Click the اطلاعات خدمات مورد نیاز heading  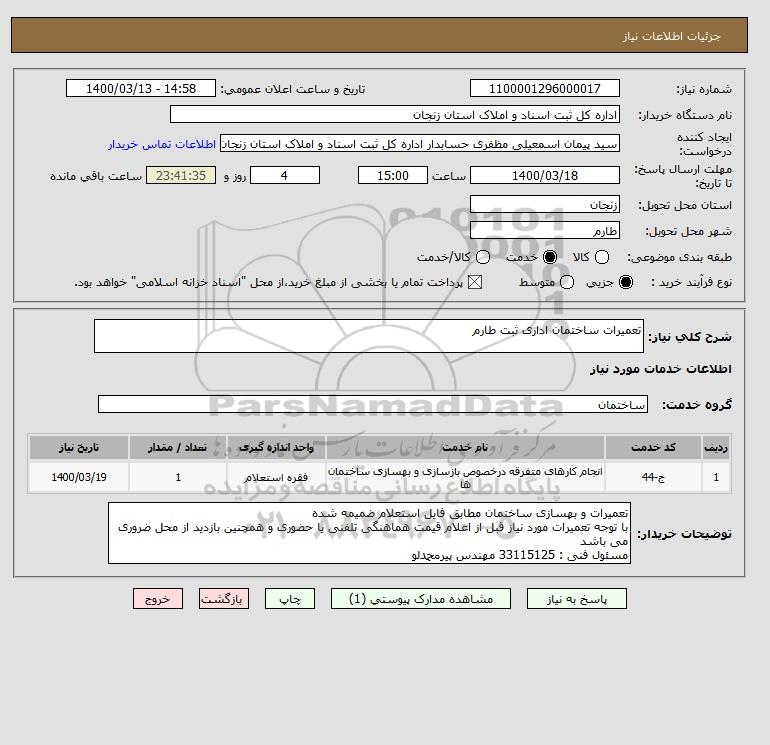[x=660, y=369]
